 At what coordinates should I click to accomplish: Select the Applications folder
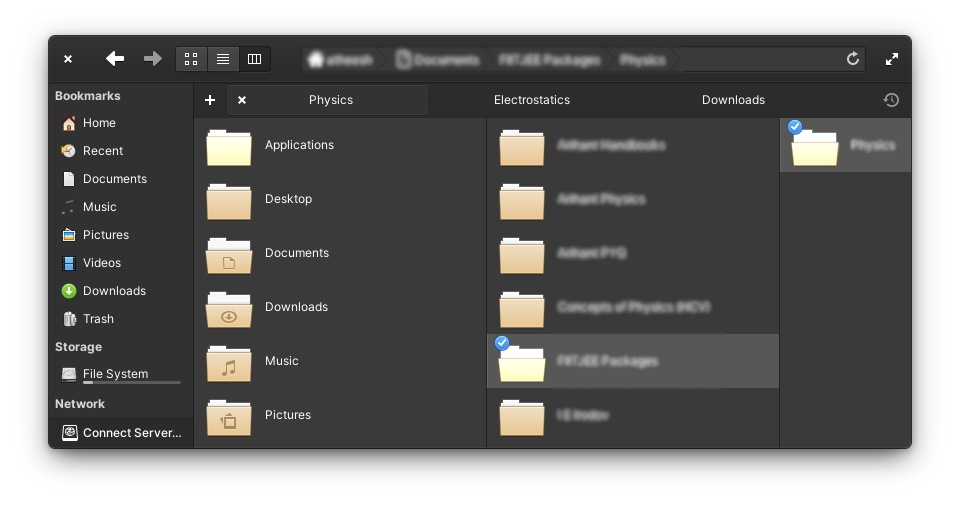[340, 145]
